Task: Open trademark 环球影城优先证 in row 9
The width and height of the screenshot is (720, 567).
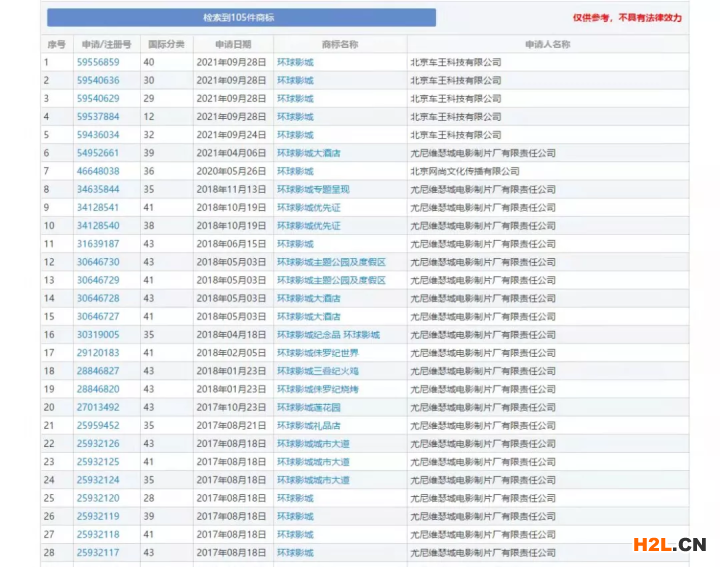Action: 309,208
